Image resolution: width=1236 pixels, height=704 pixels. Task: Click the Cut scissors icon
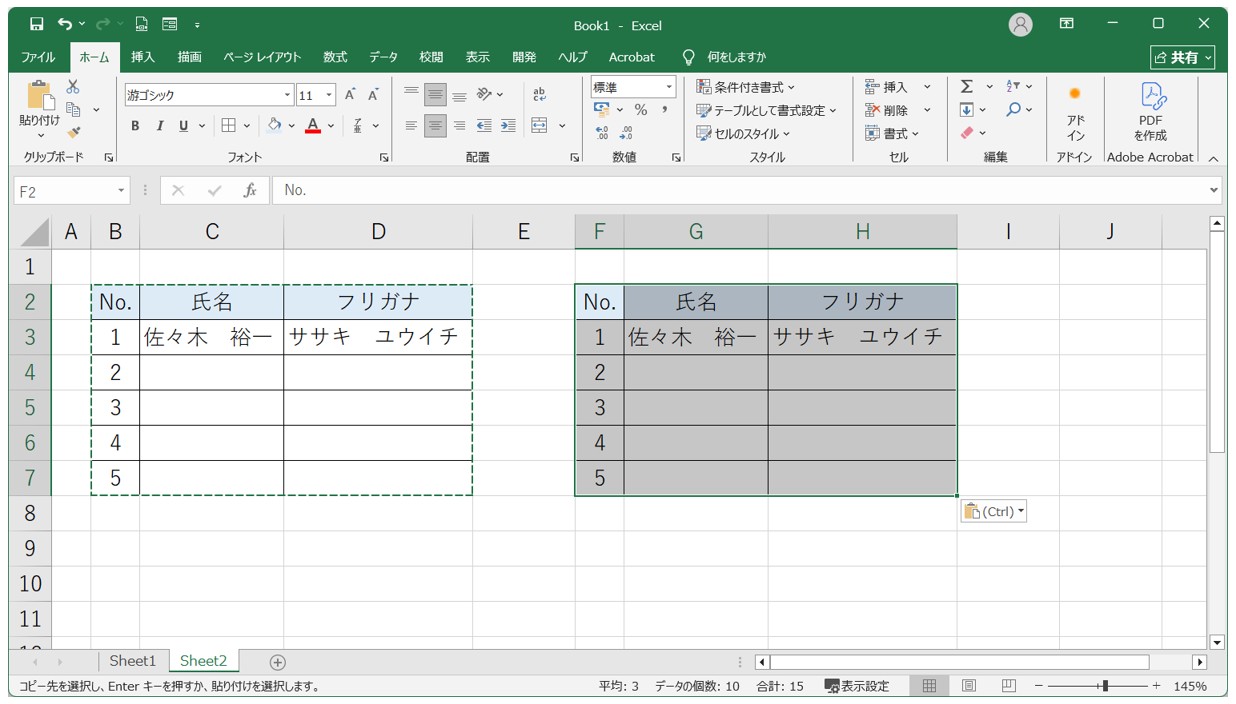pos(73,87)
